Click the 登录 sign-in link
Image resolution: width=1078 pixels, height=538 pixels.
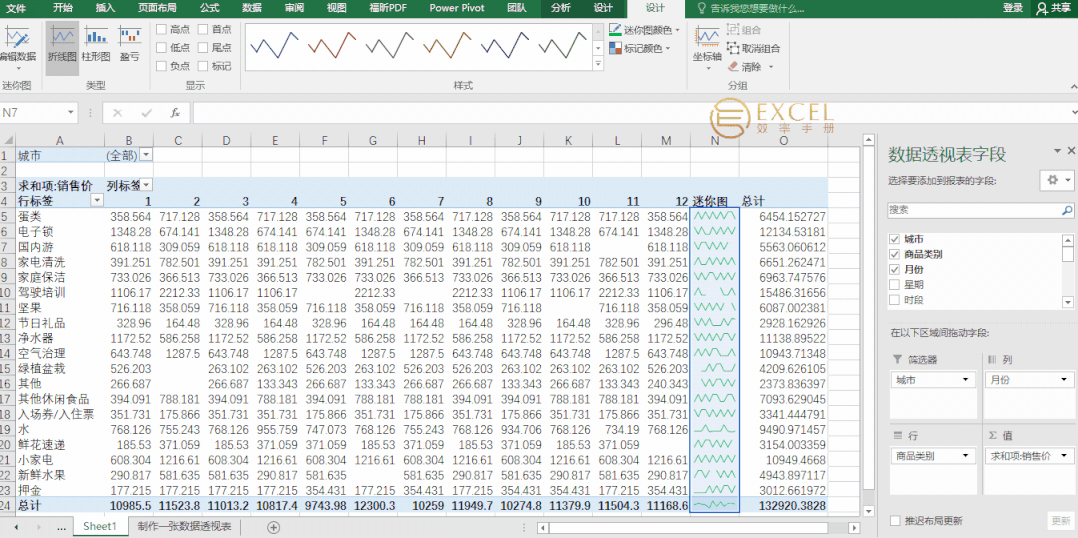(x=1013, y=8)
